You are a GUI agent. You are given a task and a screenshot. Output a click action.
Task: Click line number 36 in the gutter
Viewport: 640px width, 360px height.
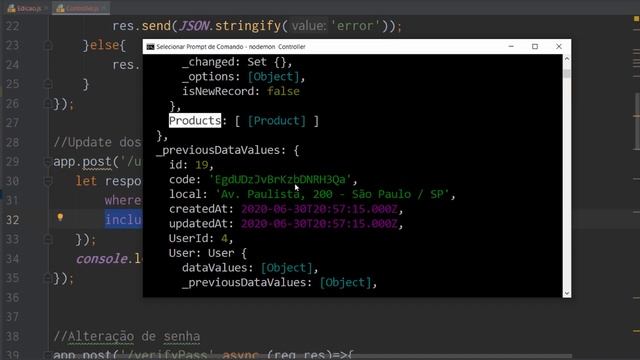tap(13, 298)
